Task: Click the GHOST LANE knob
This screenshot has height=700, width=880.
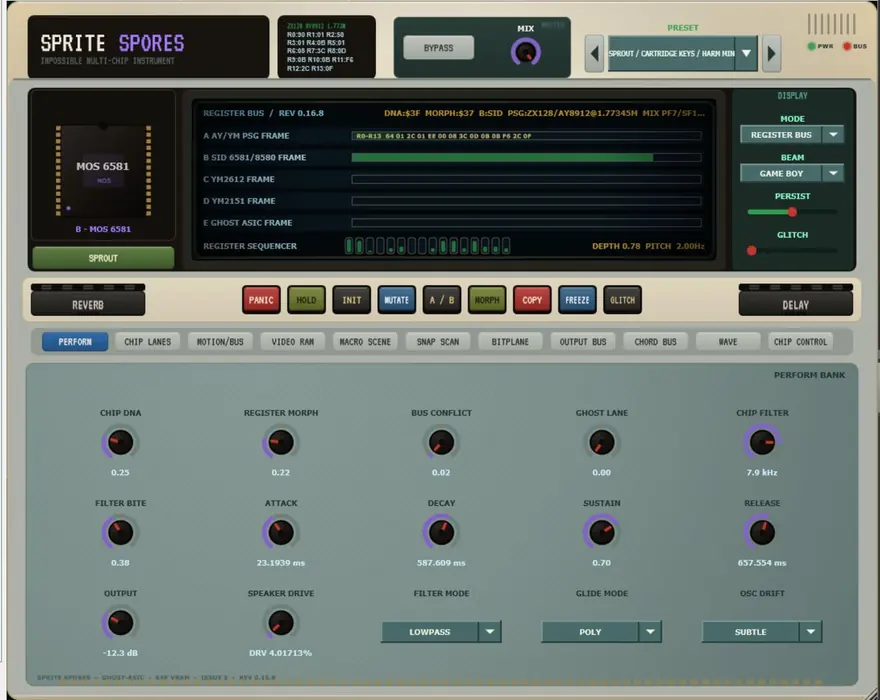Action: 602,442
